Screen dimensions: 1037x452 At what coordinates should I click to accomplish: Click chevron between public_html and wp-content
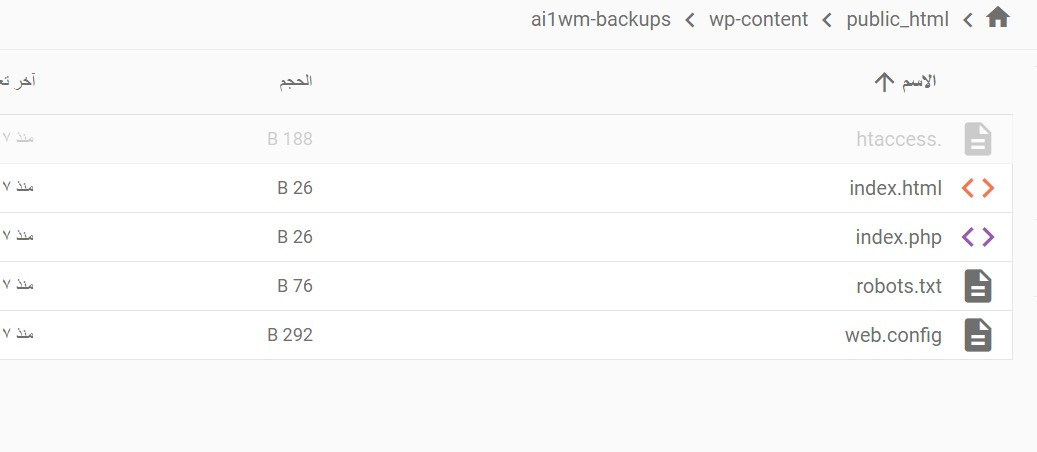point(827,19)
